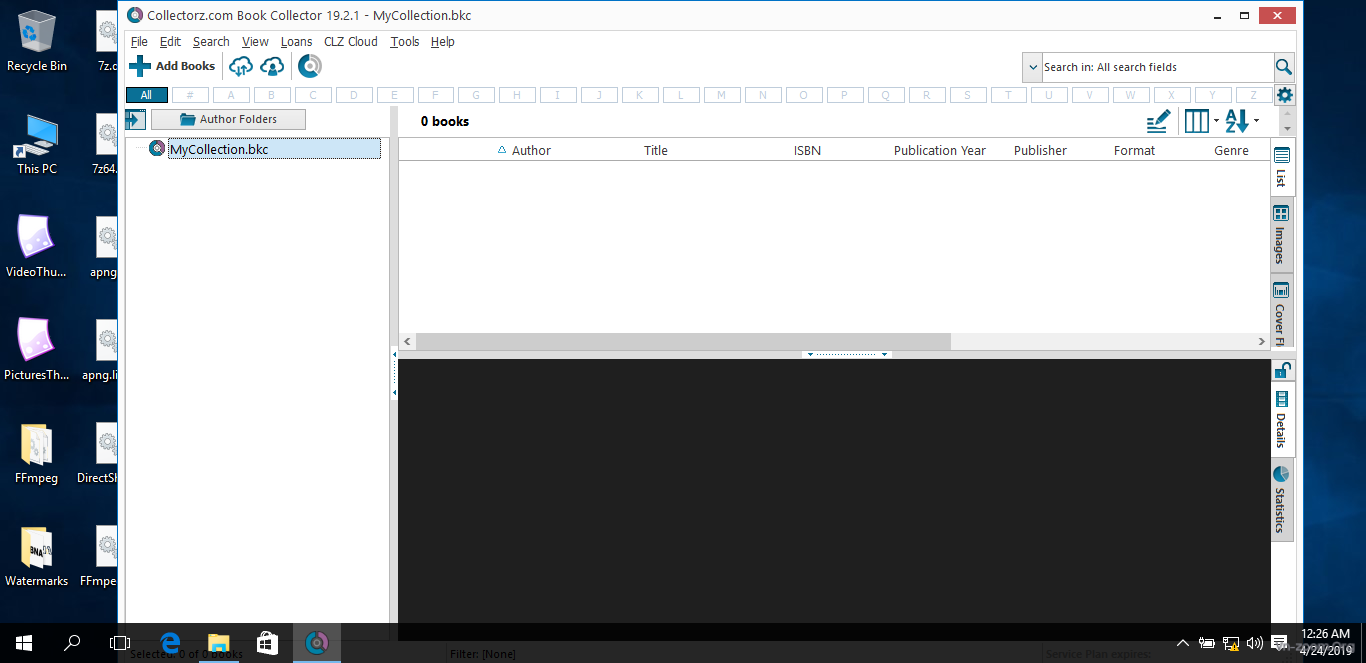This screenshot has height=663, width=1366.
Task: Sort by Publisher column header
Action: point(1040,150)
